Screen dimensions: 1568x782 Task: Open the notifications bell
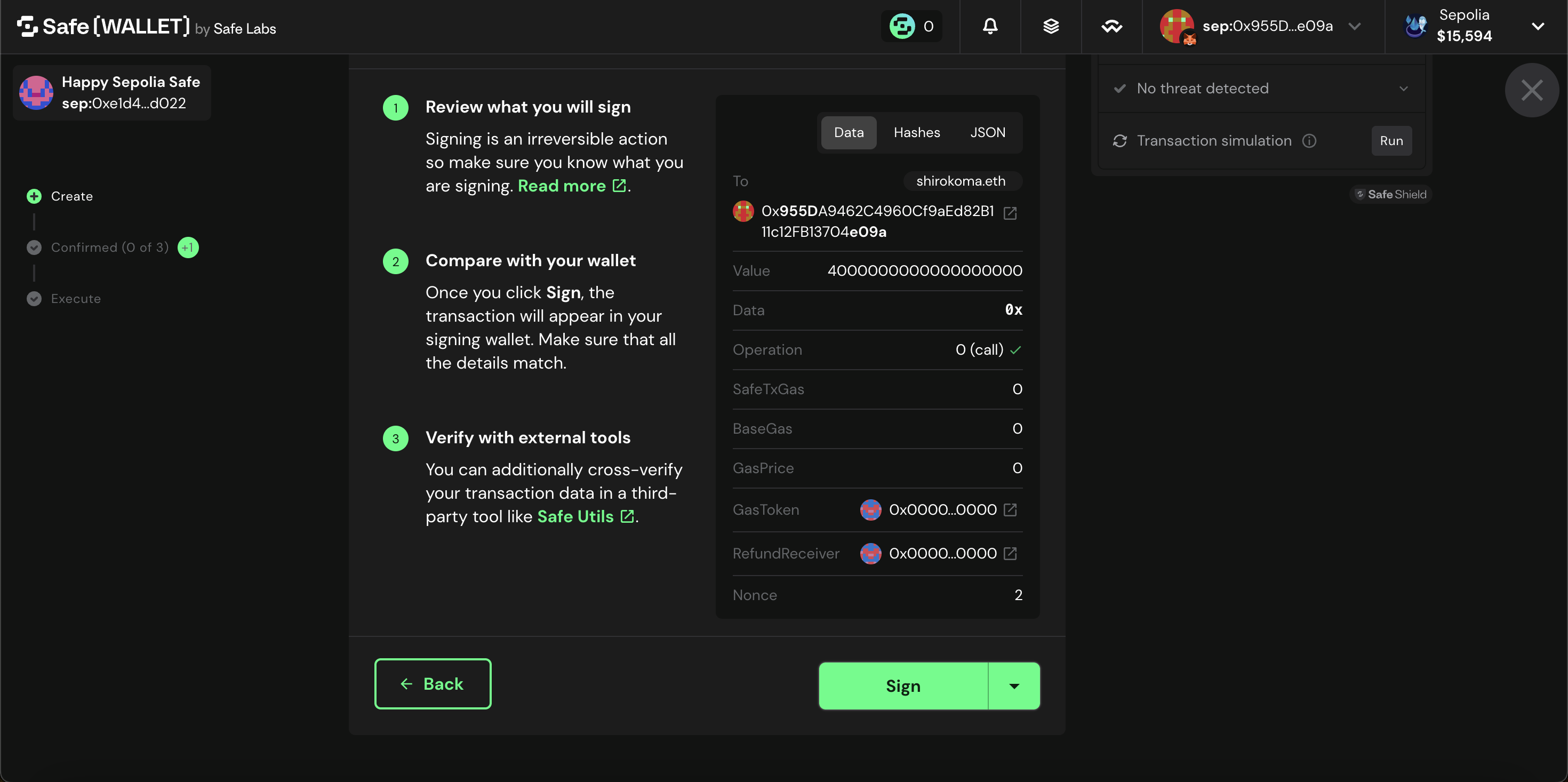(990, 26)
